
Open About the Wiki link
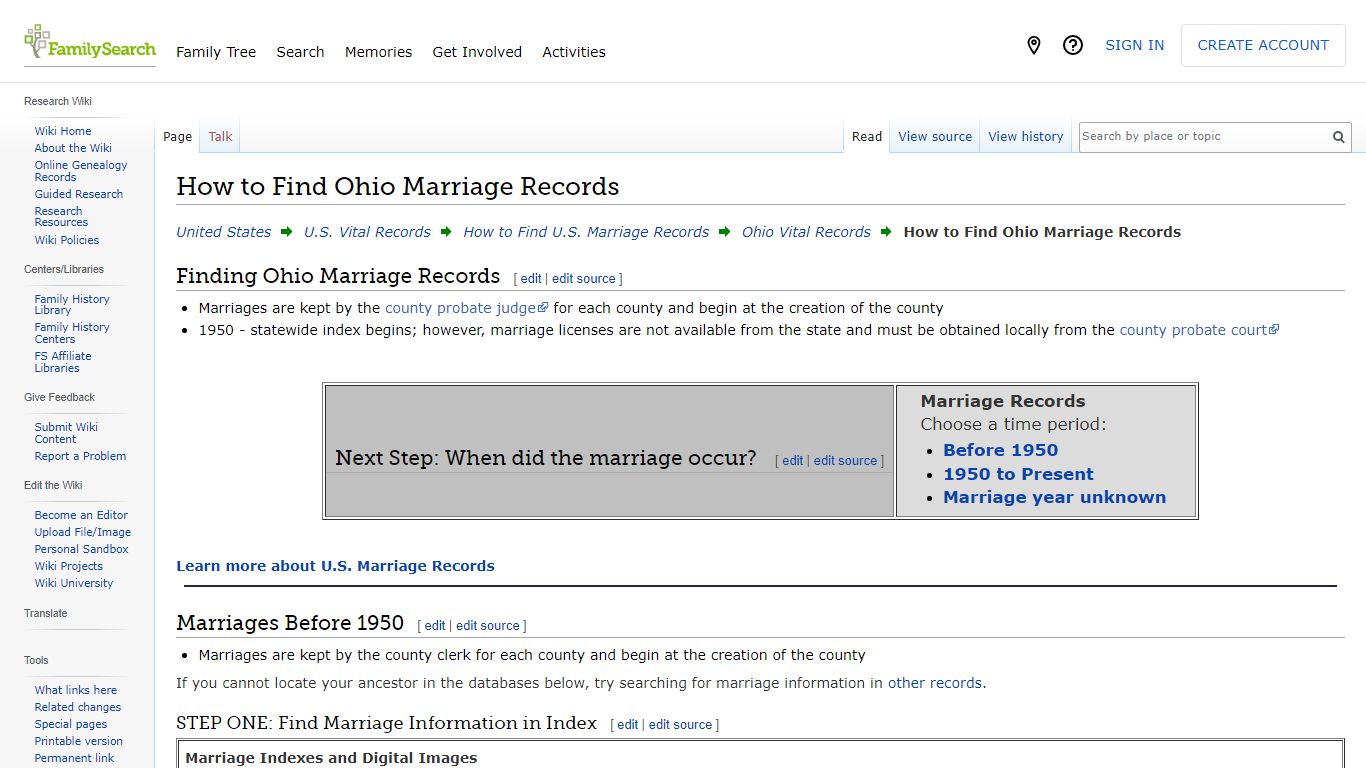73,148
